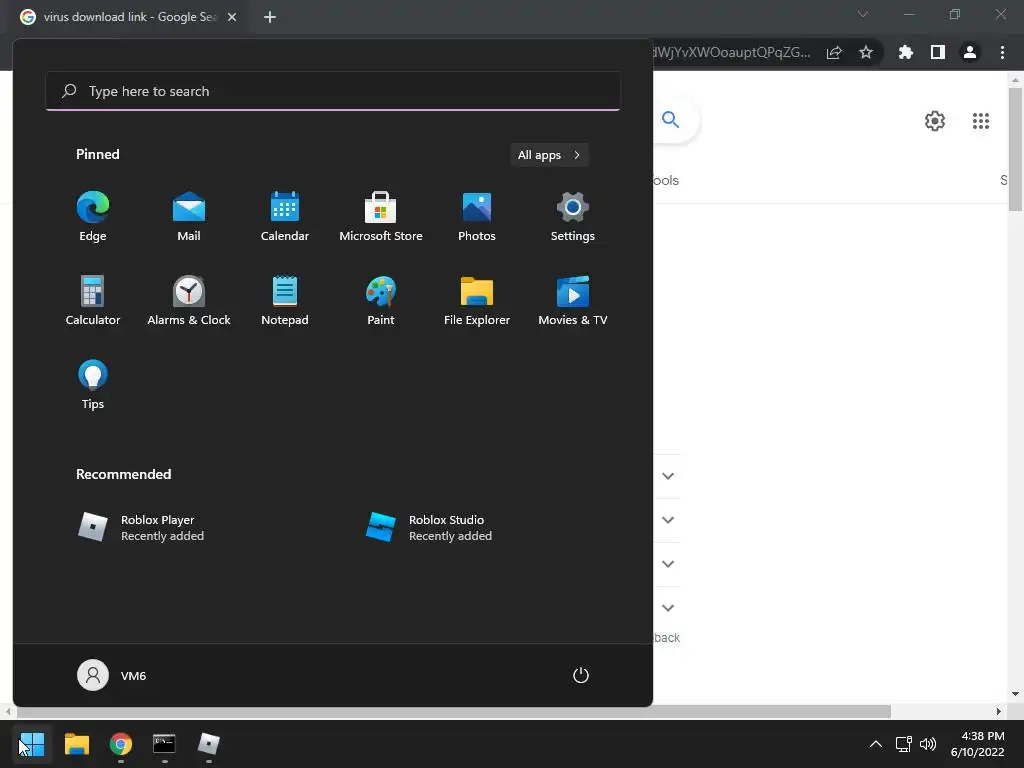The height and width of the screenshot is (768, 1024).
Task: Show hidden system tray icons
Action: (876, 744)
